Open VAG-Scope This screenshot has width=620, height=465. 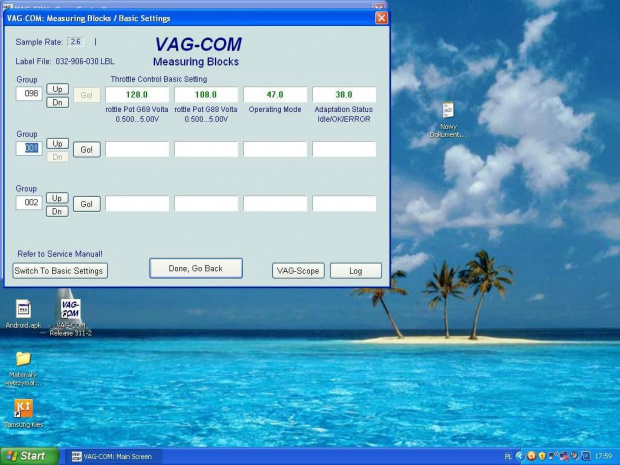point(298,271)
